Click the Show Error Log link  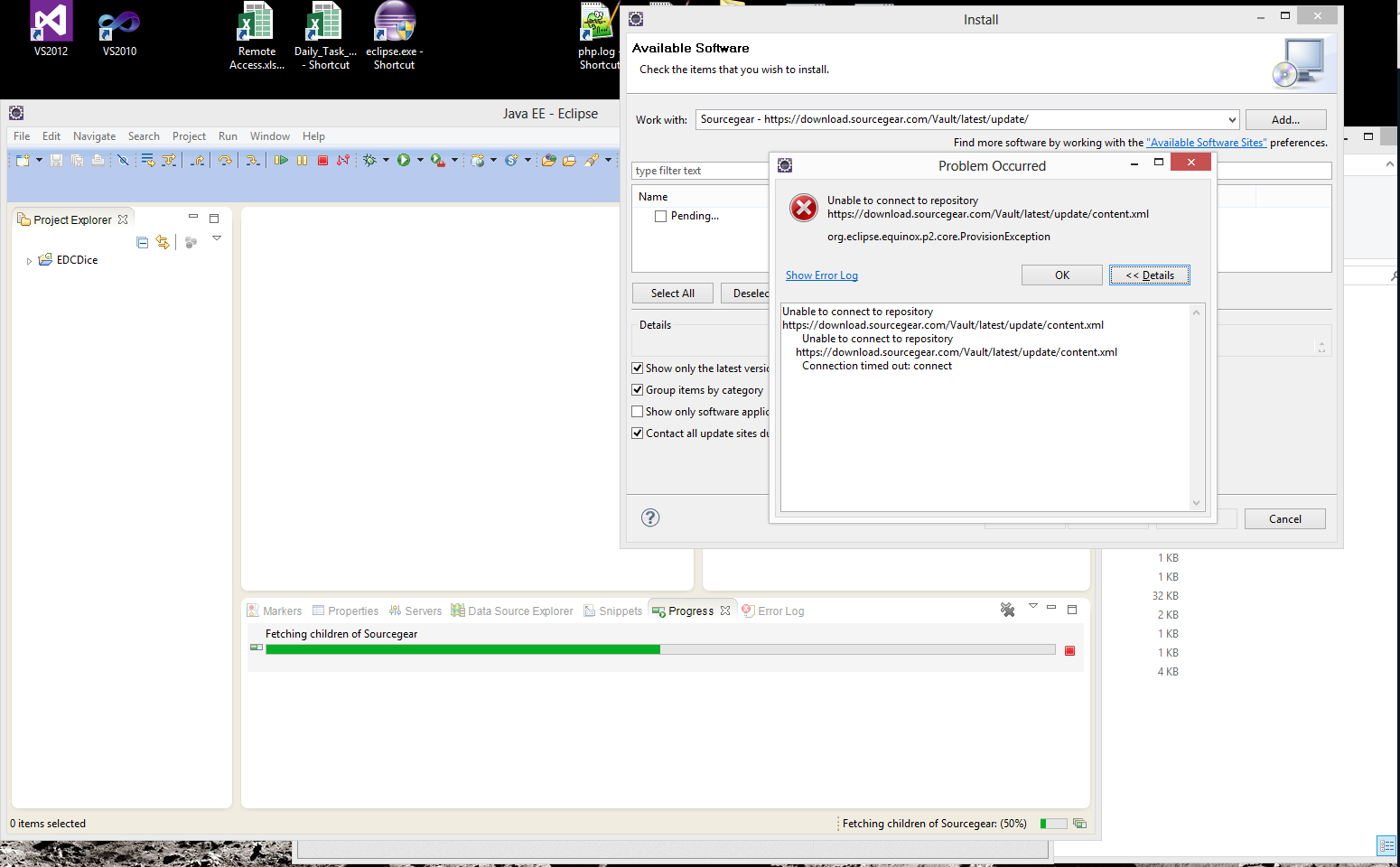tap(821, 275)
